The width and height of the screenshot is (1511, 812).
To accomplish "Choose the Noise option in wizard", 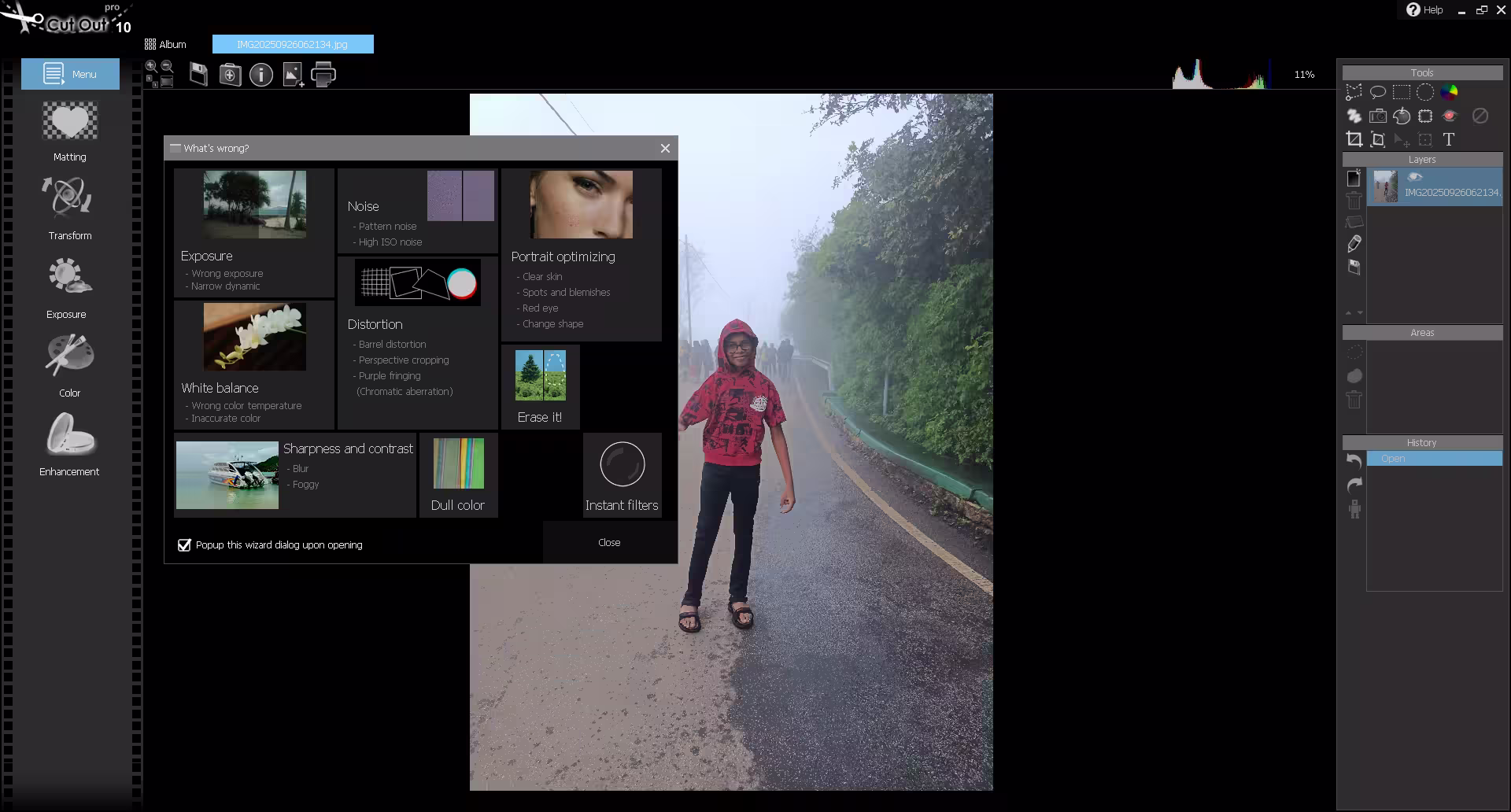I will 418,211.
